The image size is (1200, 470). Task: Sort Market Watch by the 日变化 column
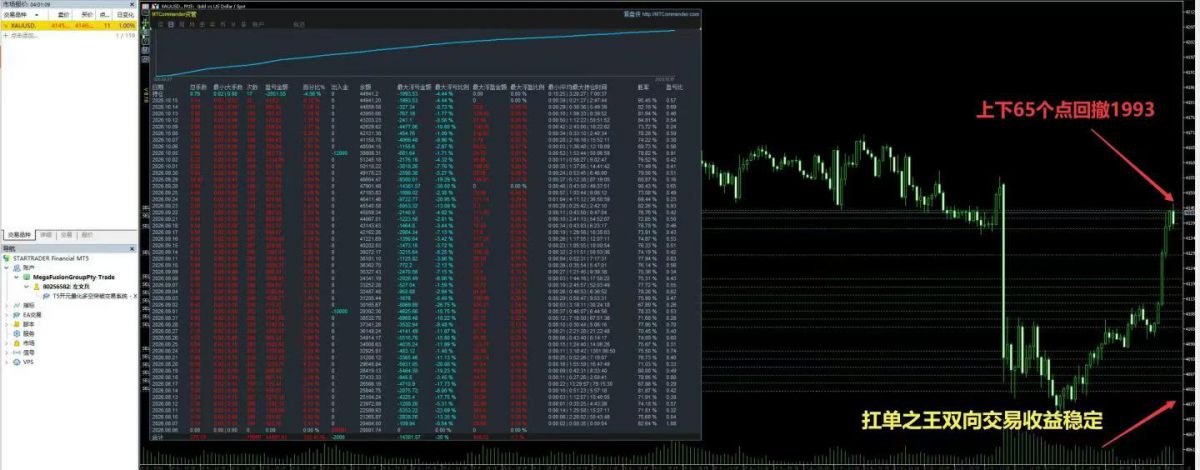pos(125,15)
